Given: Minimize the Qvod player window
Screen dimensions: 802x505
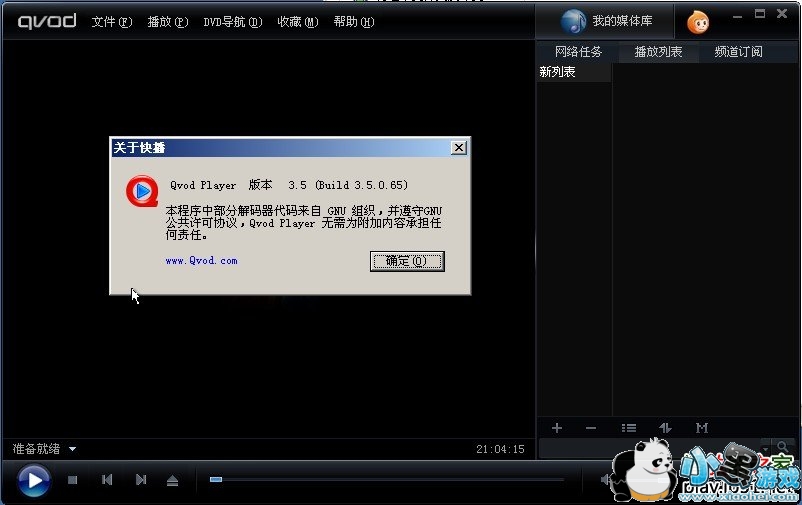Looking at the screenshot, I should [737, 16].
